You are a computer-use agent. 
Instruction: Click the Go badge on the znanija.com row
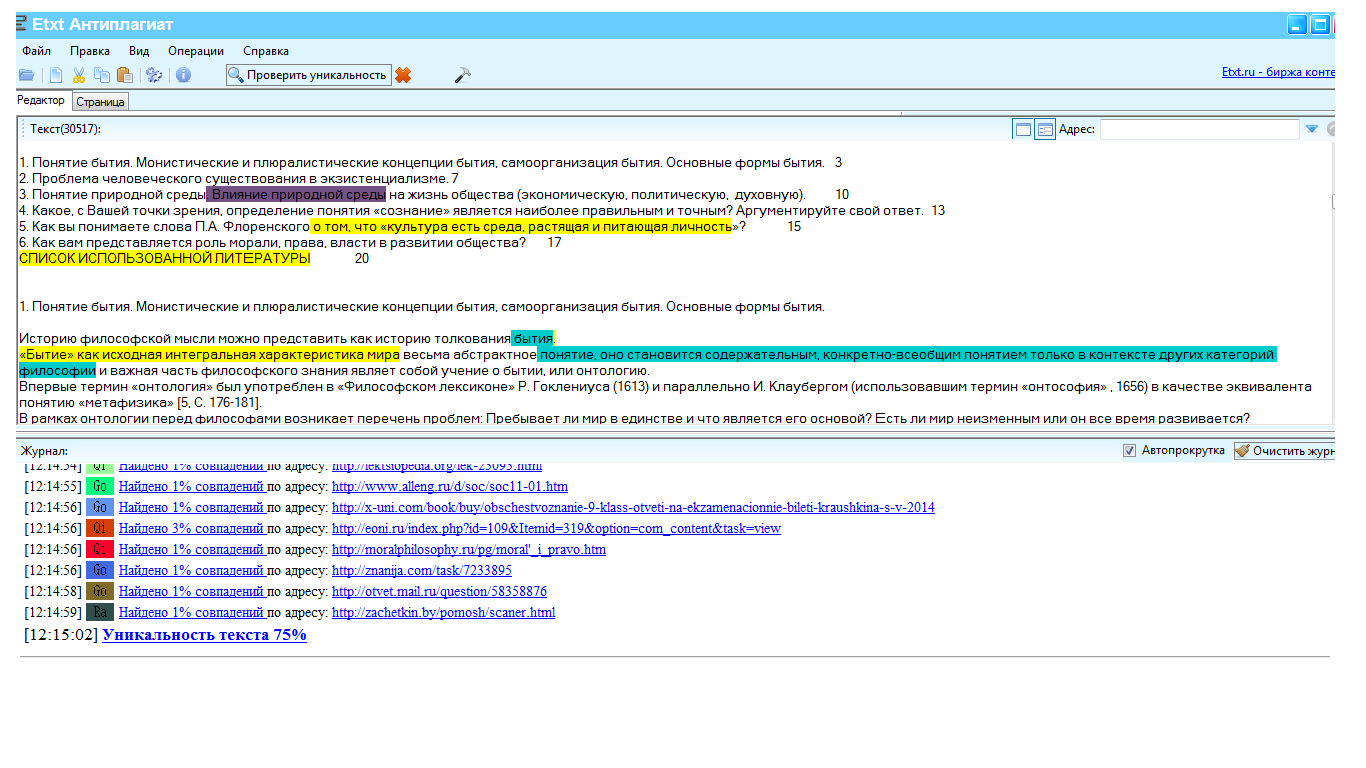(100, 570)
